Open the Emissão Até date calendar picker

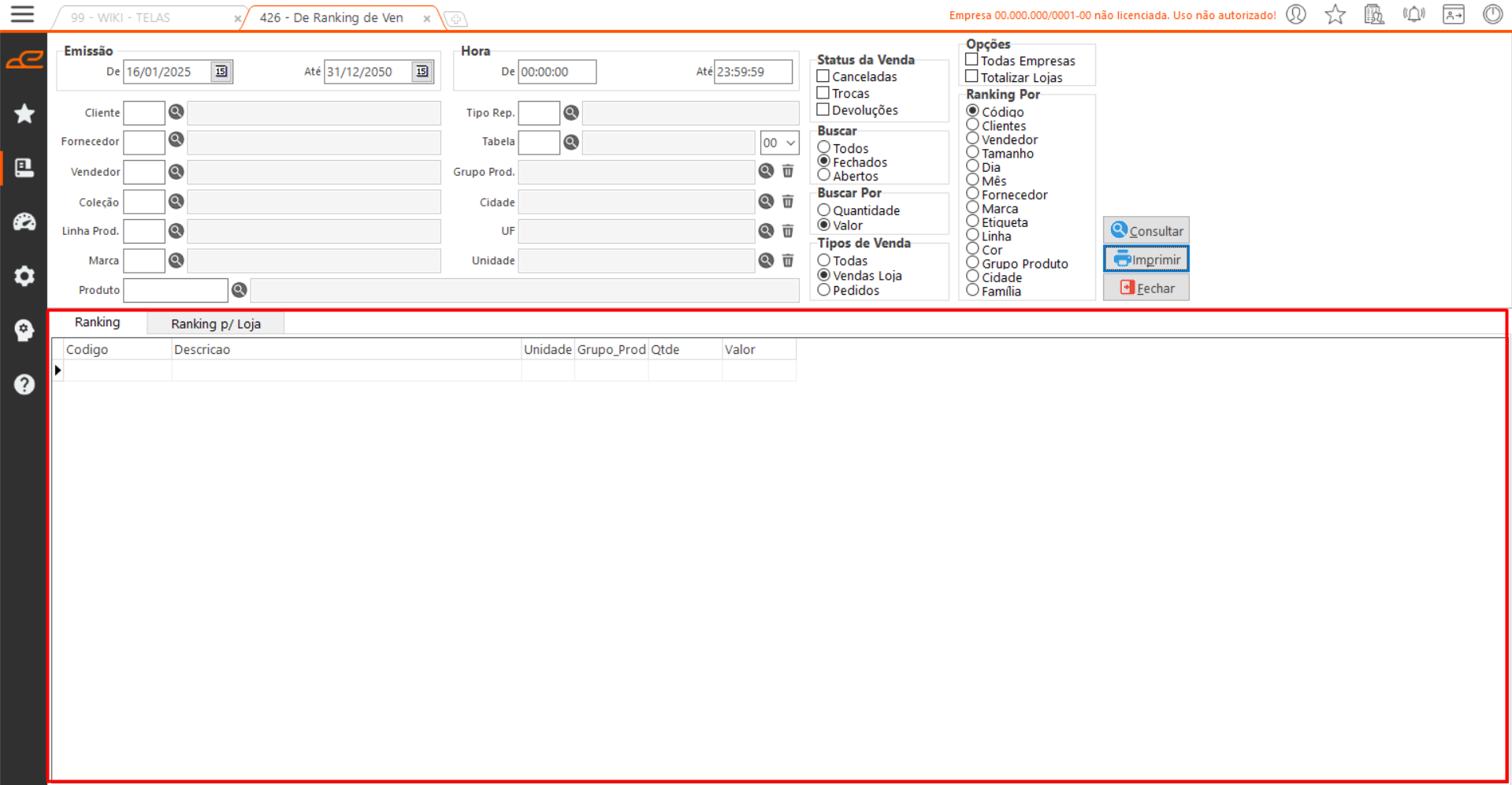pyautogui.click(x=422, y=72)
